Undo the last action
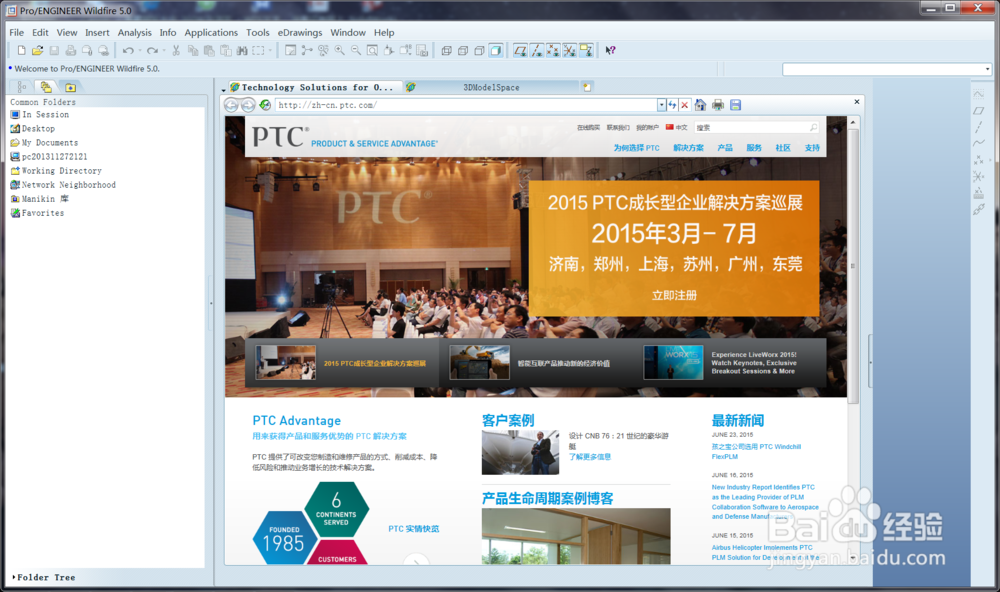 (128, 50)
